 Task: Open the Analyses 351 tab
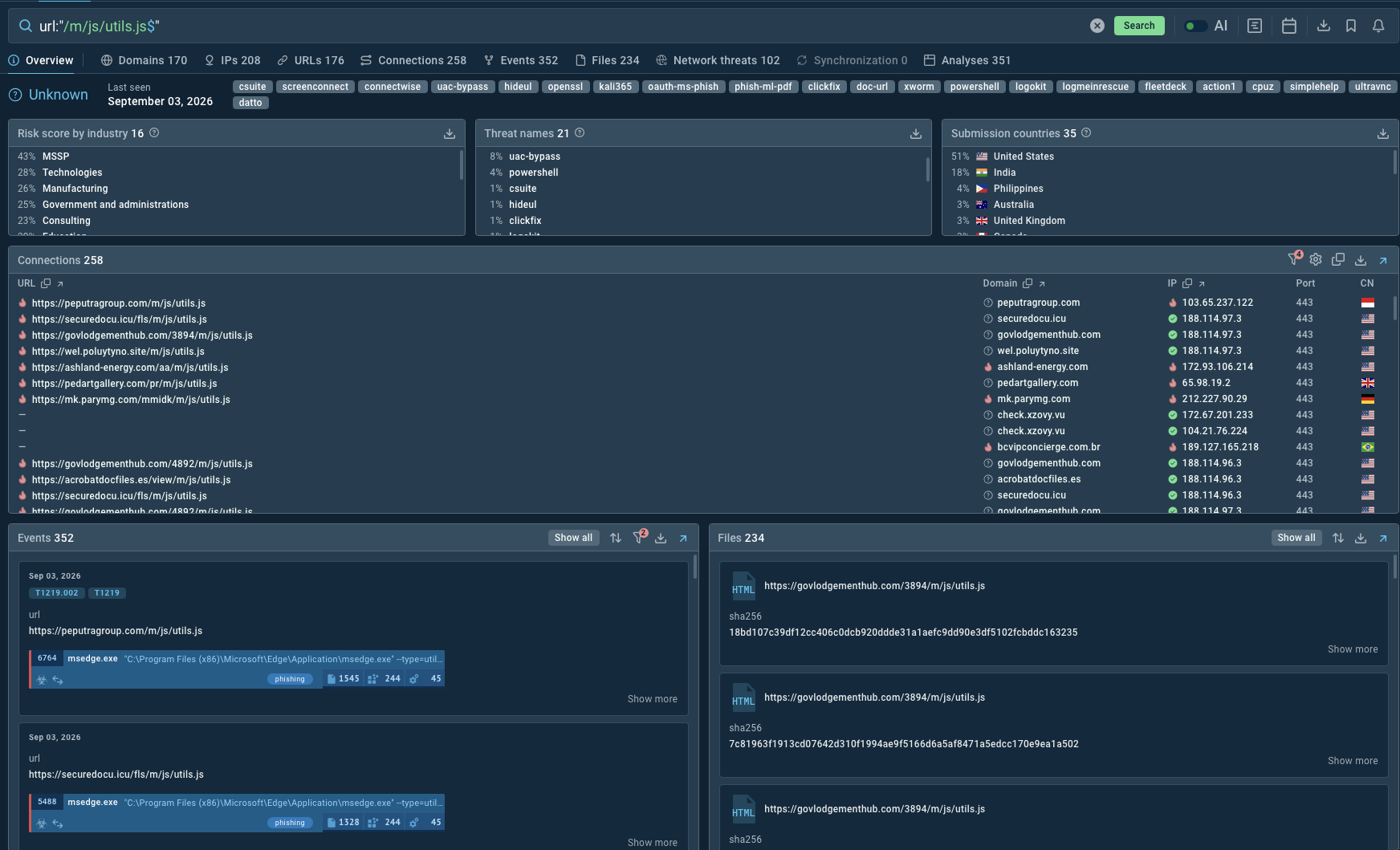click(x=967, y=60)
